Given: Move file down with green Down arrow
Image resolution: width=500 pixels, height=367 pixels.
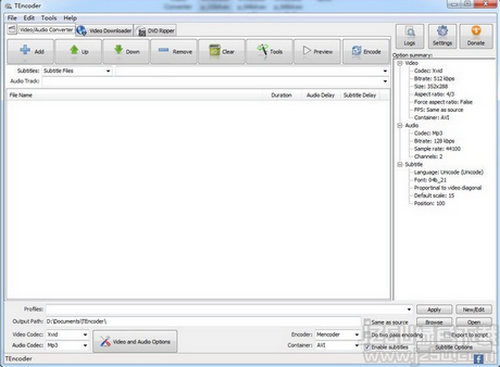Looking at the screenshot, I should click(x=126, y=51).
